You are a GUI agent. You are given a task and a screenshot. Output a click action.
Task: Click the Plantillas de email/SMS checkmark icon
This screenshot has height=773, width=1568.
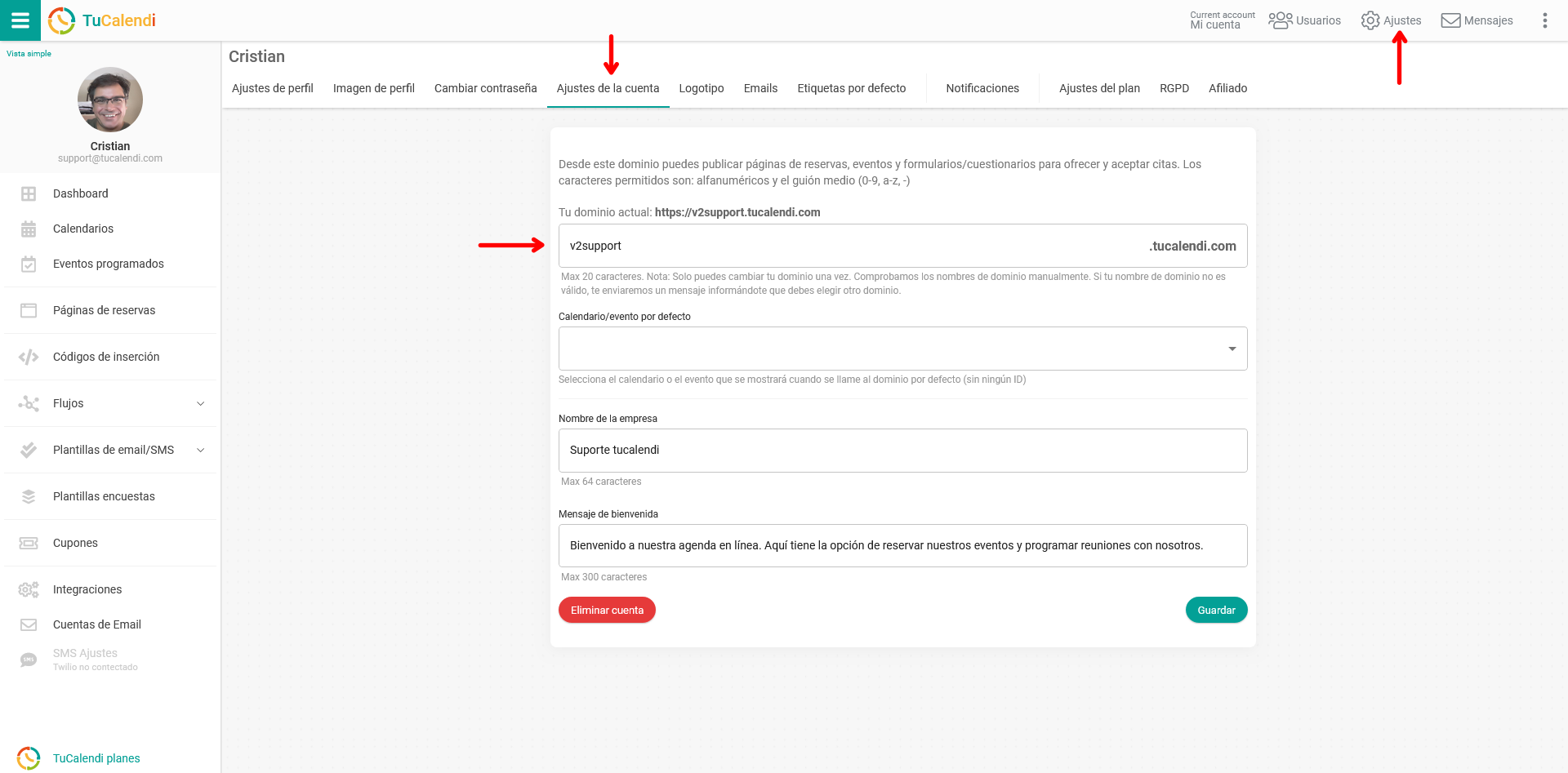pos(29,450)
